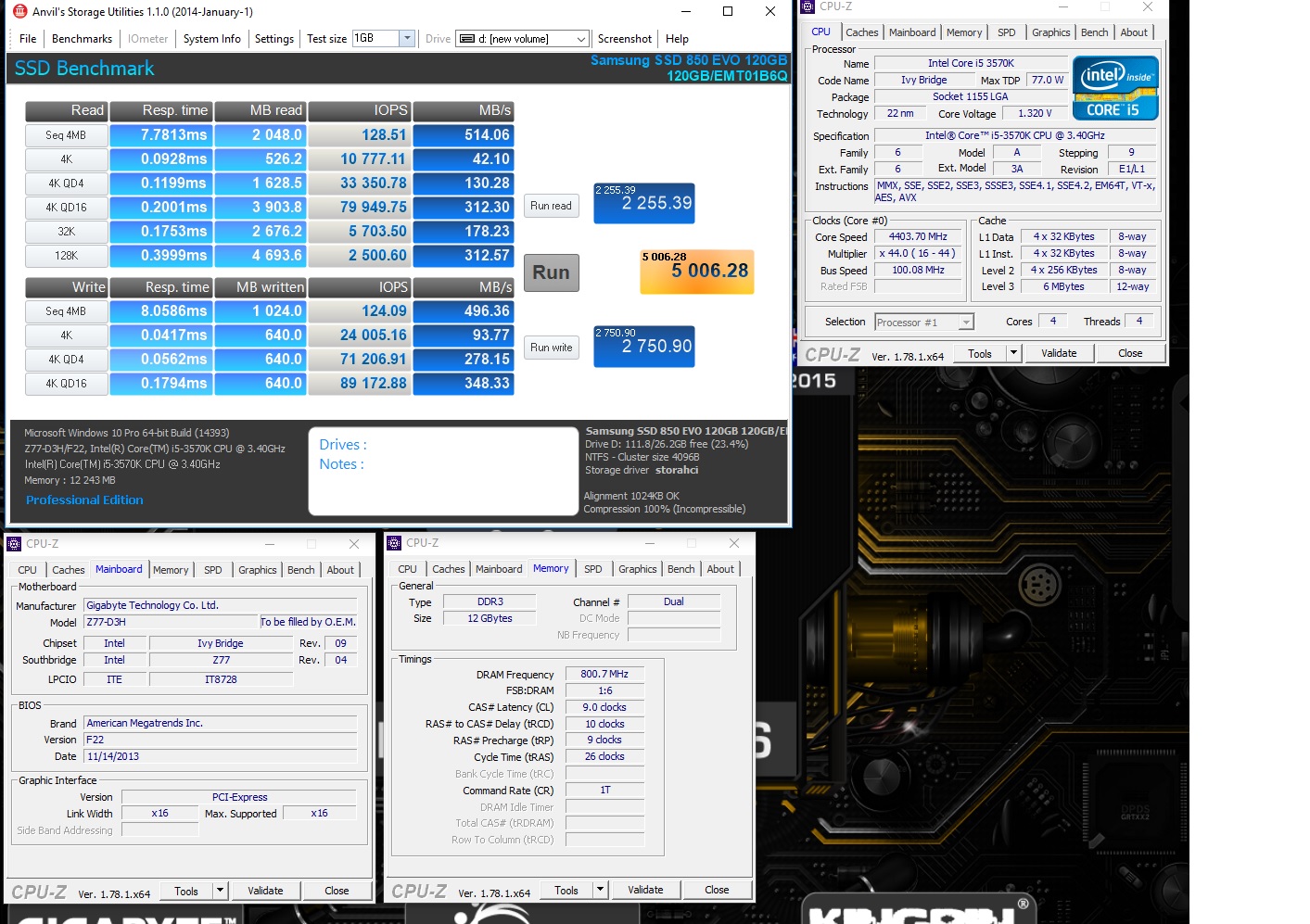Open Graphics tab in Memory window

637,569
